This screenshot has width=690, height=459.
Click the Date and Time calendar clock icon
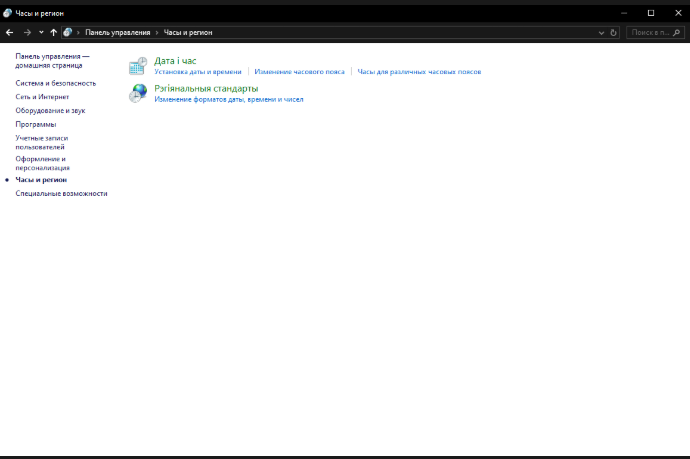(138, 66)
